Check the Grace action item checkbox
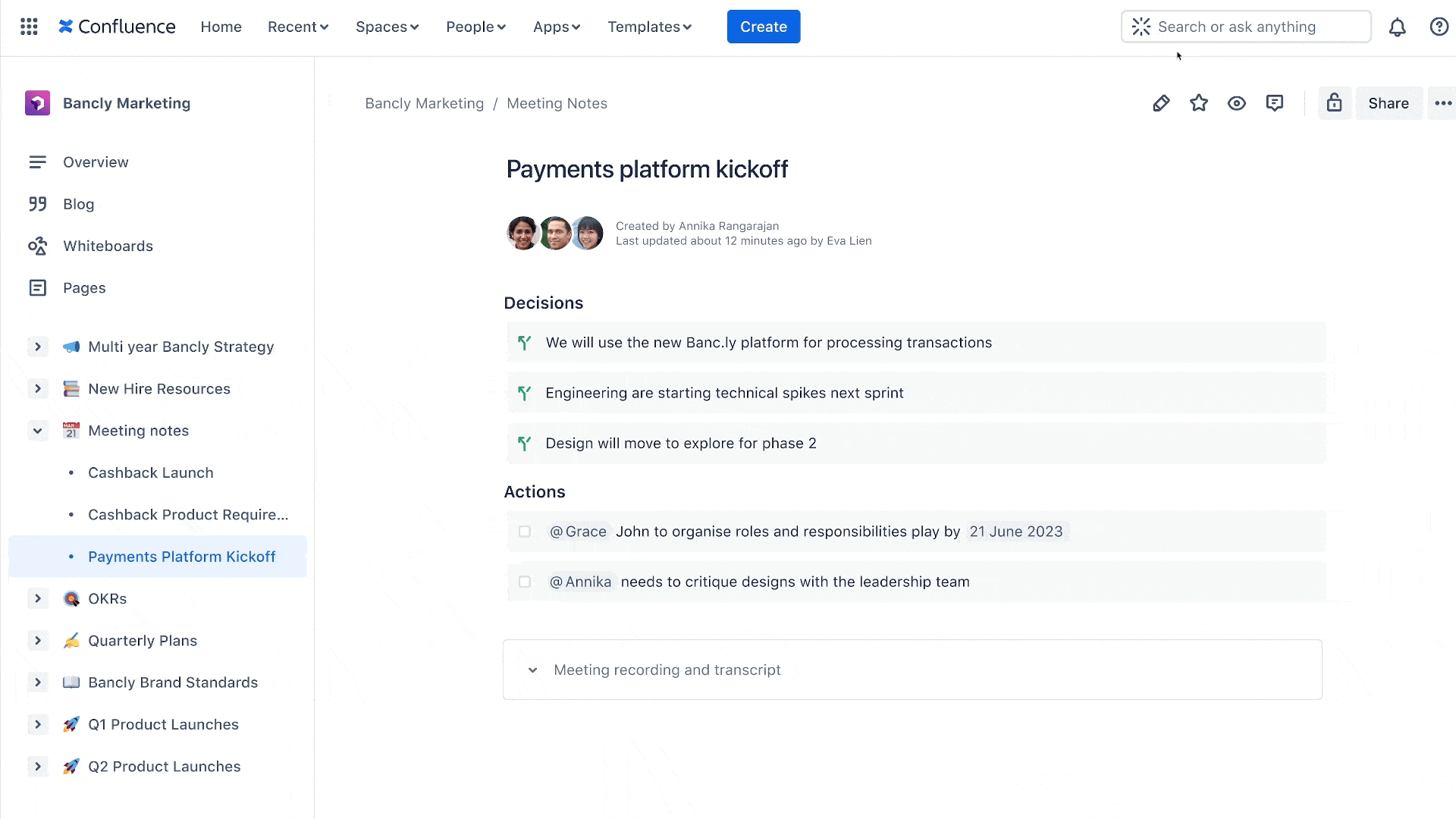Image resolution: width=1456 pixels, height=819 pixels. 525,532
